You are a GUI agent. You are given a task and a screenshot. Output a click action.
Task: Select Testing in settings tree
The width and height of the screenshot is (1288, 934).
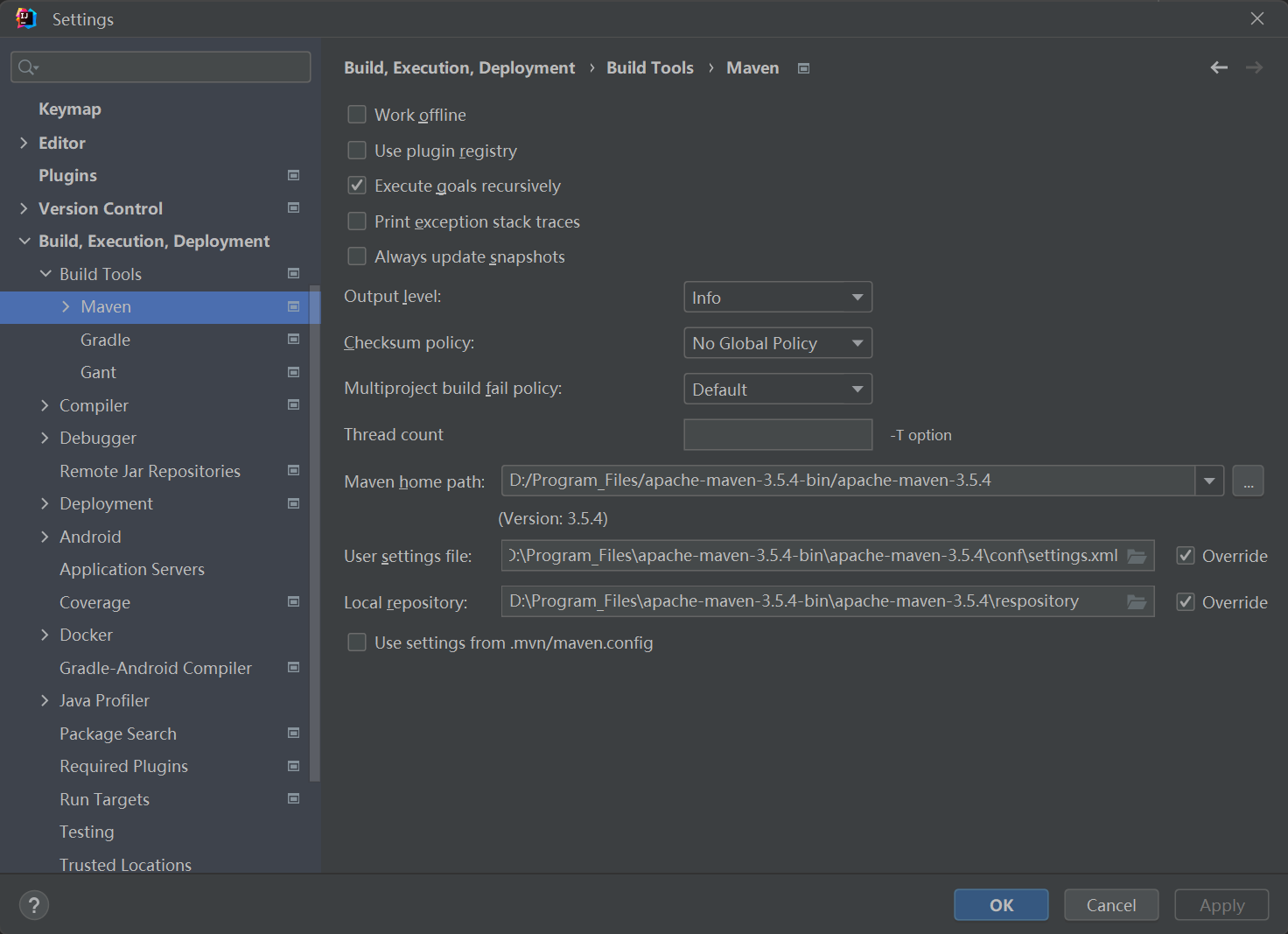[x=87, y=832]
